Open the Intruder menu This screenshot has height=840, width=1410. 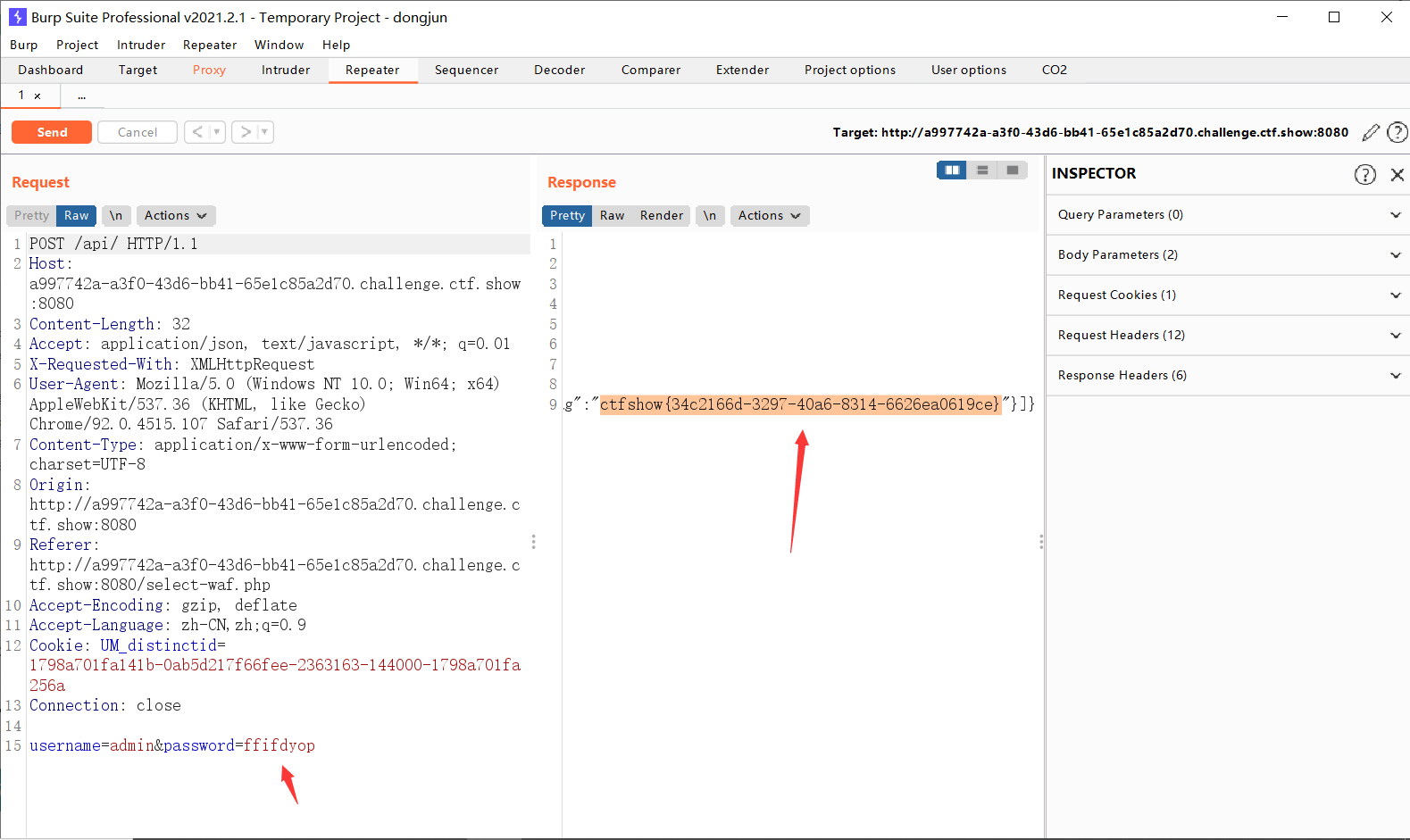141,45
